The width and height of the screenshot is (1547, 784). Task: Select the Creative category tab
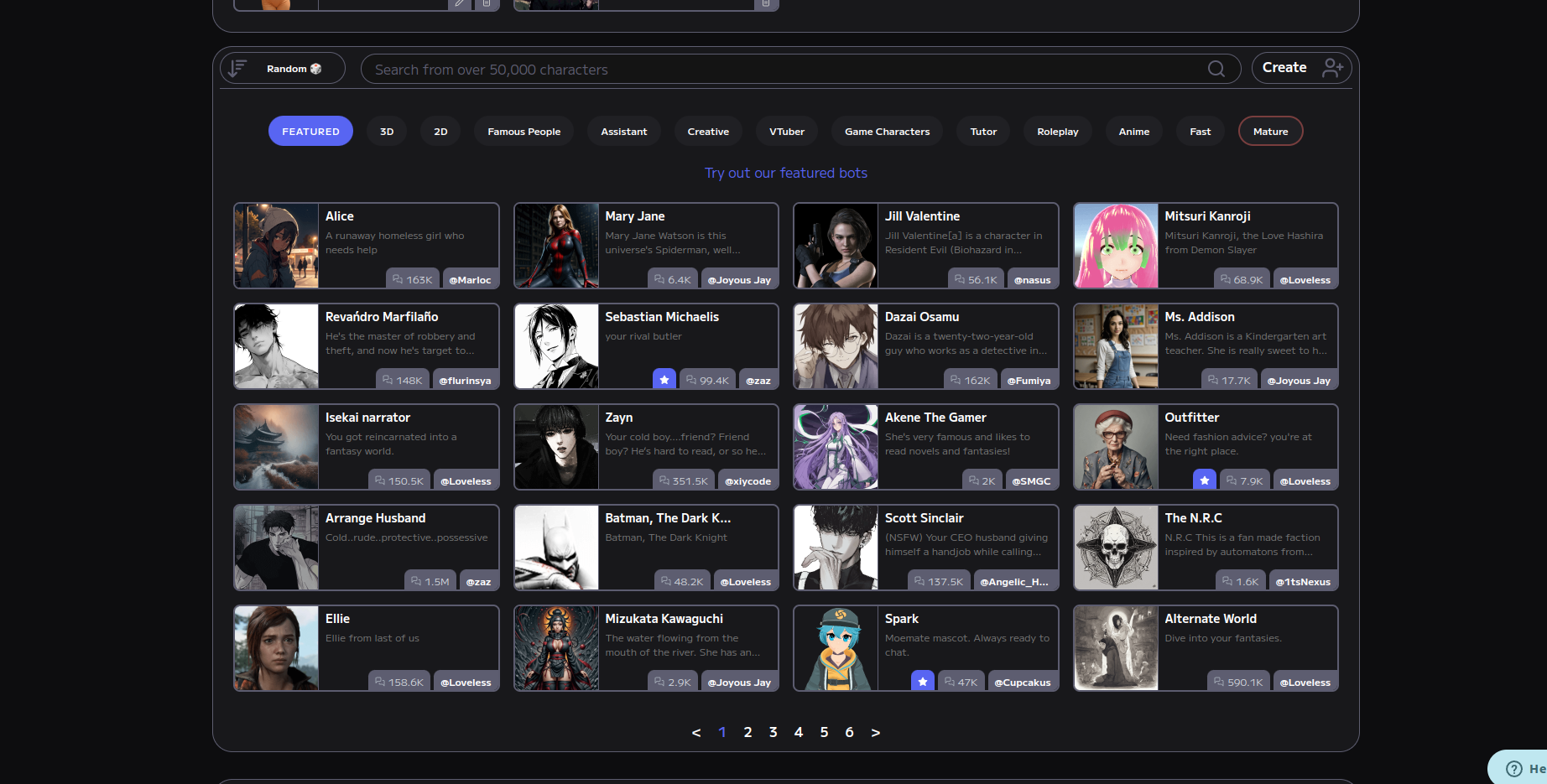(x=708, y=132)
